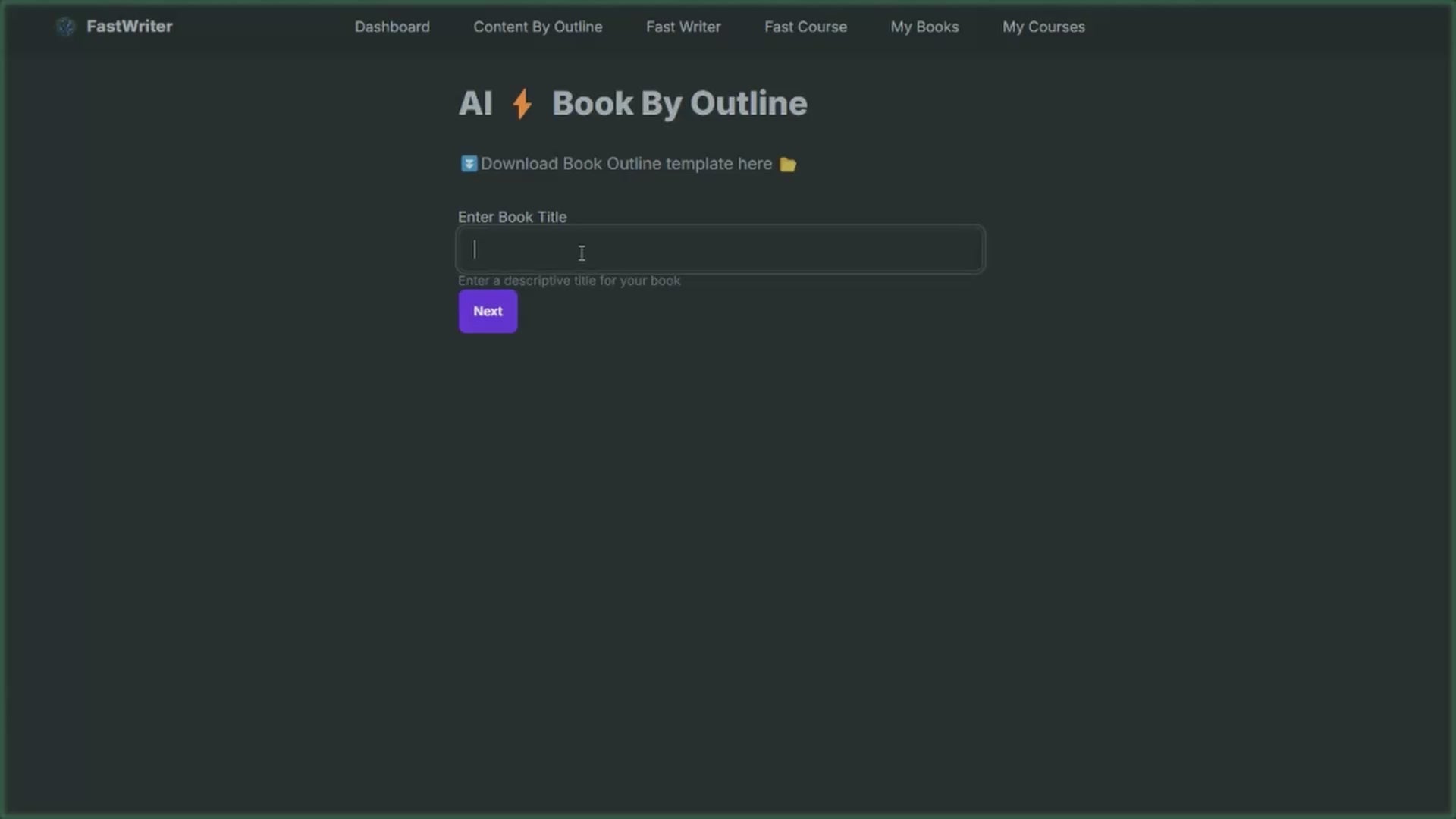Click the orange lightning bolt icon
This screenshot has height=819, width=1456.
(x=522, y=104)
